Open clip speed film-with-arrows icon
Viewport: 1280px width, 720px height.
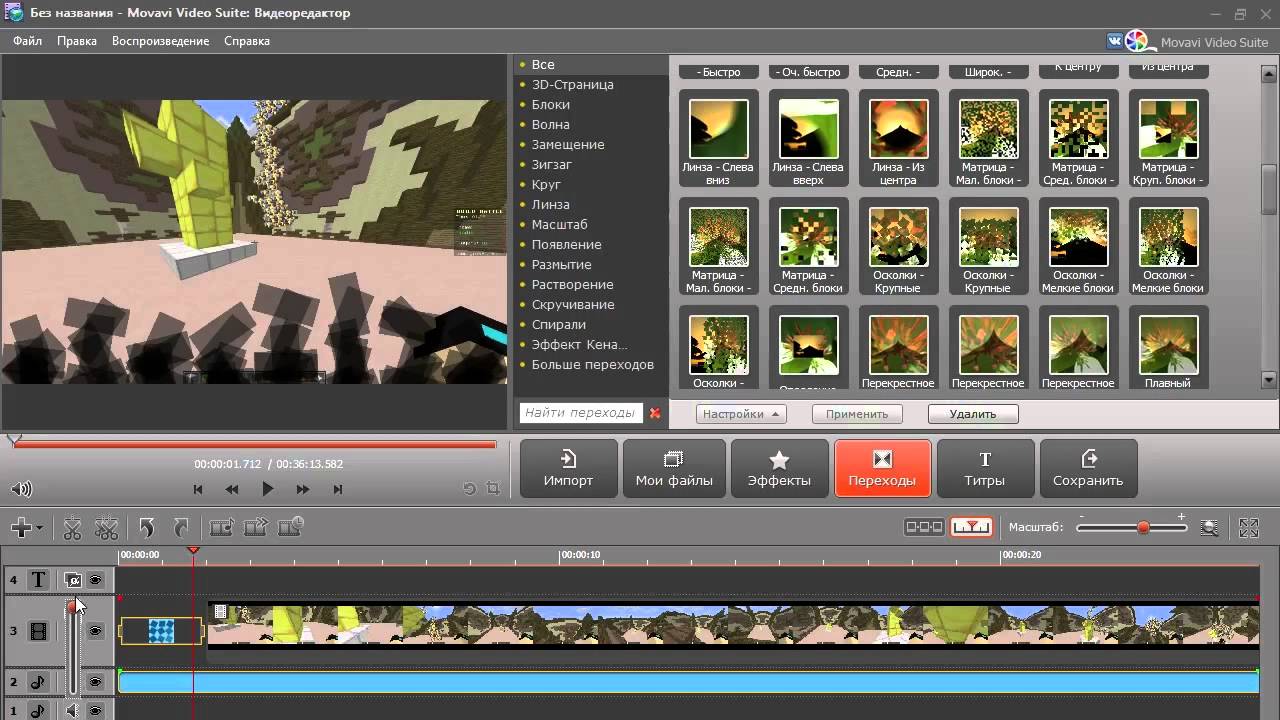pos(256,527)
